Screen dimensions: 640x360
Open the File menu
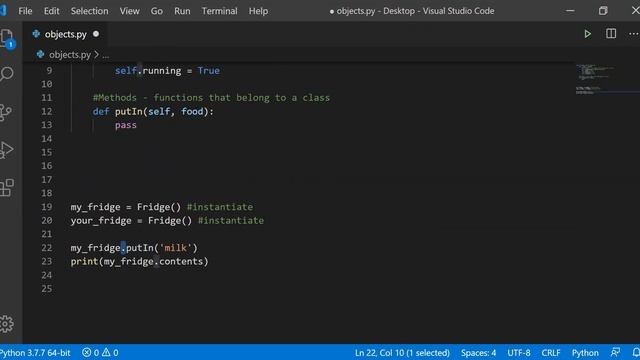[x=25, y=11]
